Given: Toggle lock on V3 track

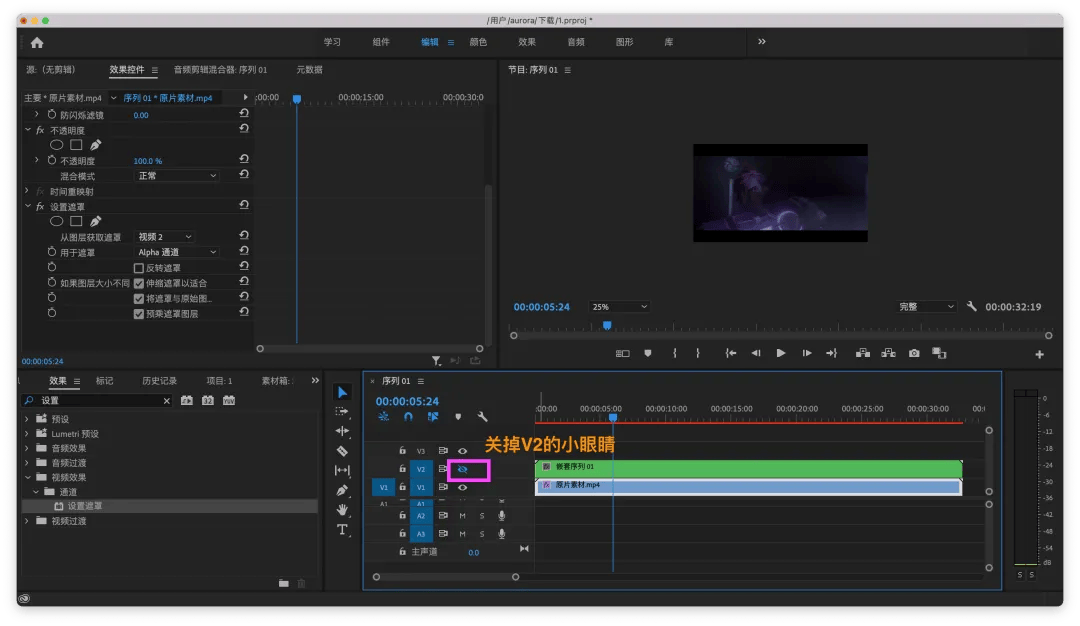Looking at the screenshot, I should pyautogui.click(x=403, y=451).
